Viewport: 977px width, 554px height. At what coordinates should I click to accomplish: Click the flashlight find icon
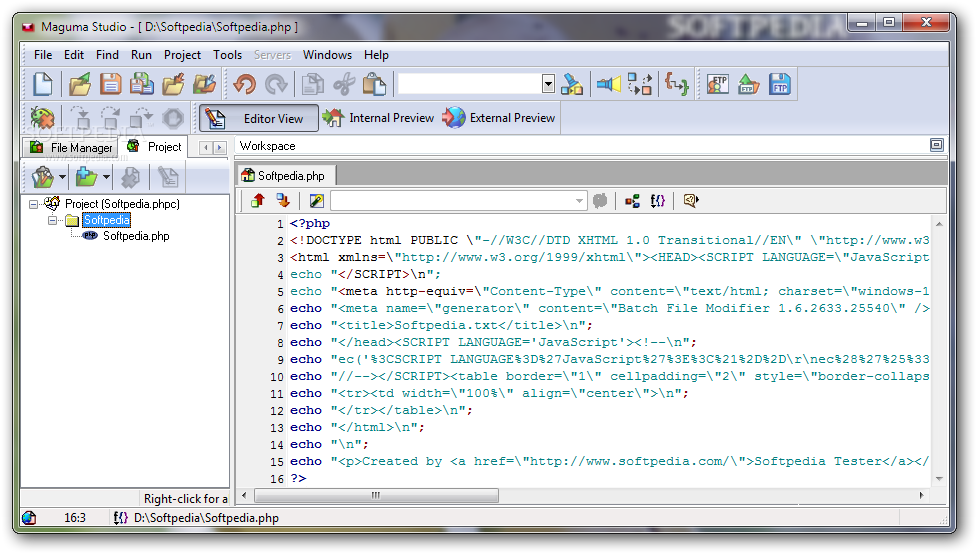pyautogui.click(x=571, y=84)
